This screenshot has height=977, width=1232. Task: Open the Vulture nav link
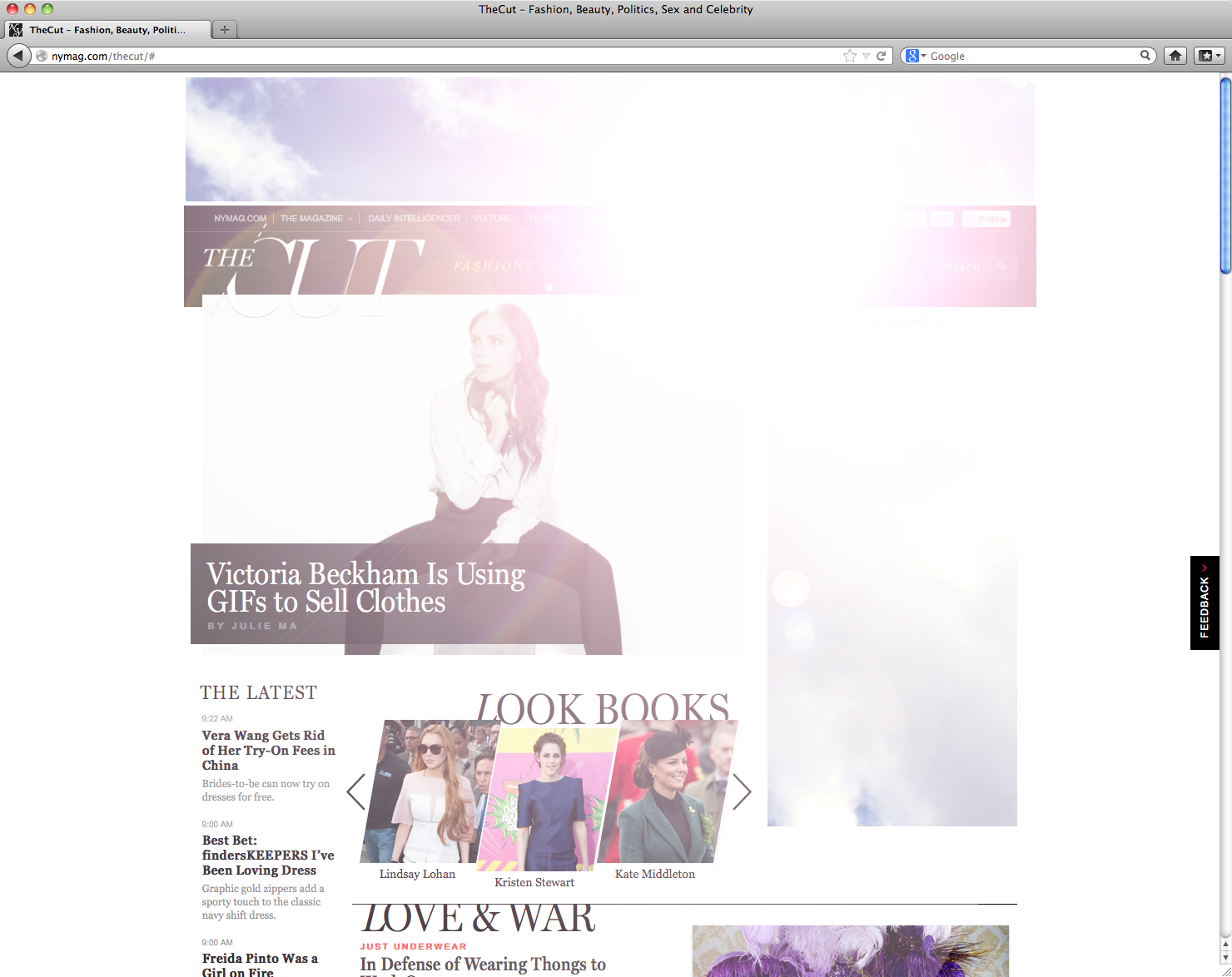pyautogui.click(x=492, y=218)
